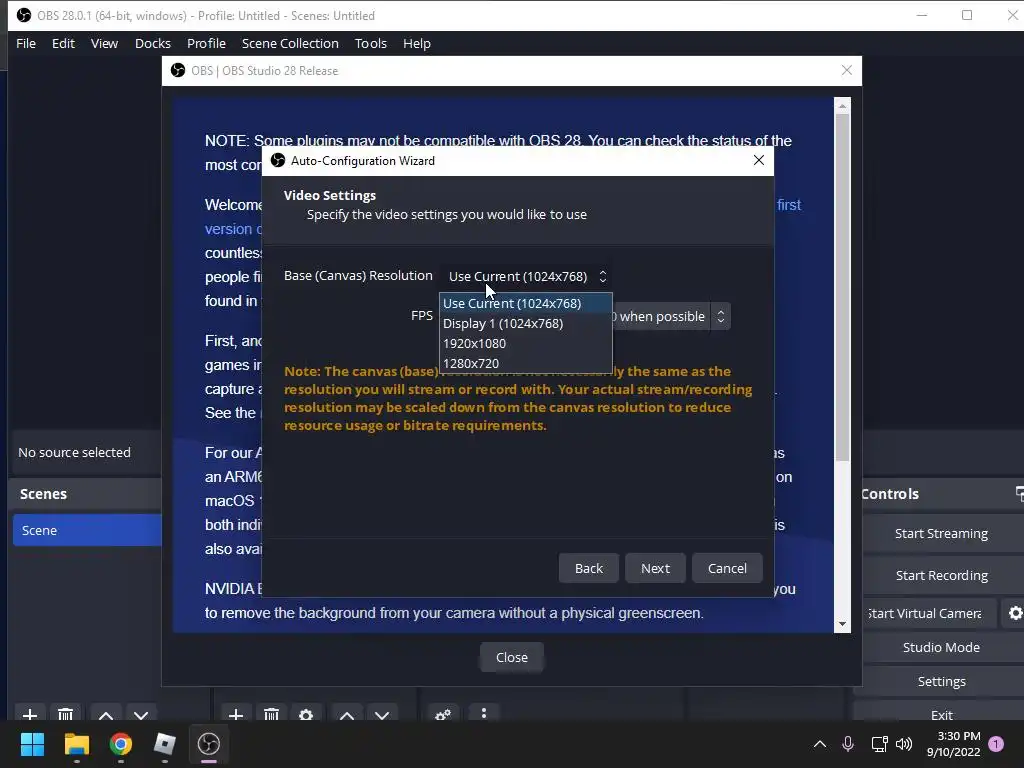Click Start Streaming button

click(941, 534)
